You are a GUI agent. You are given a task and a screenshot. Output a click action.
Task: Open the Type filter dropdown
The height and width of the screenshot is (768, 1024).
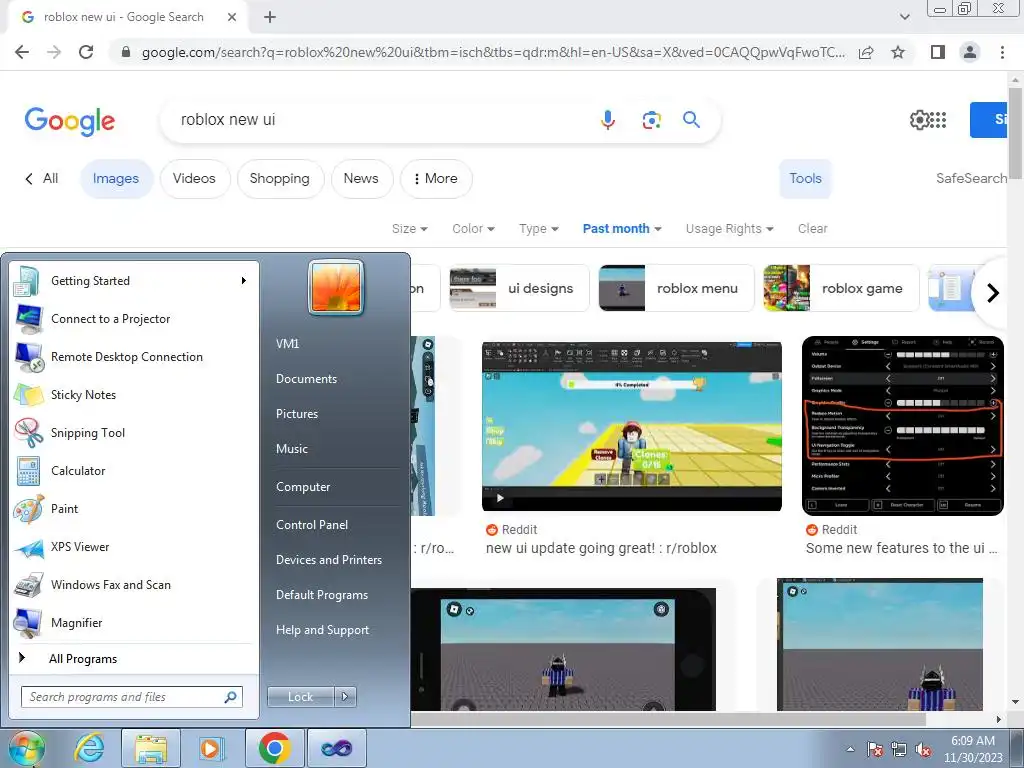pyautogui.click(x=539, y=229)
